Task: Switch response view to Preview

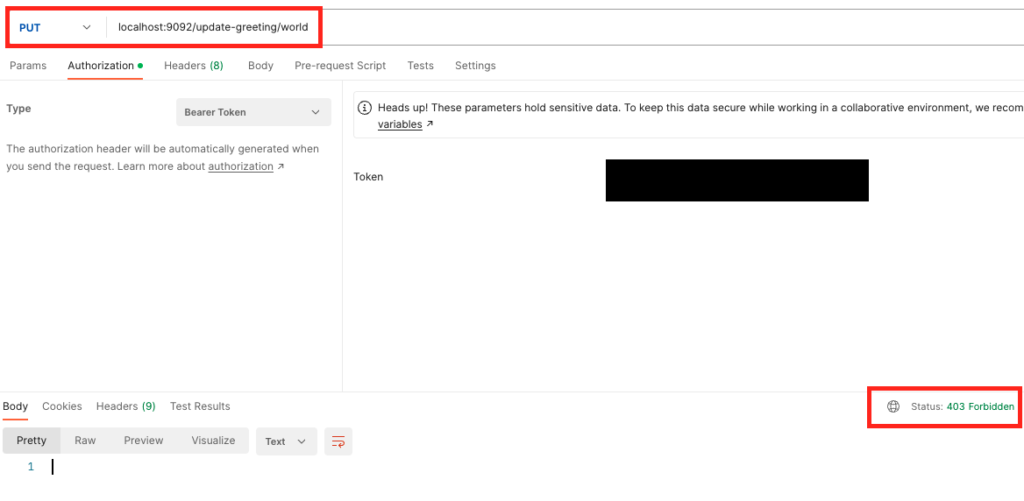Action: (x=143, y=441)
